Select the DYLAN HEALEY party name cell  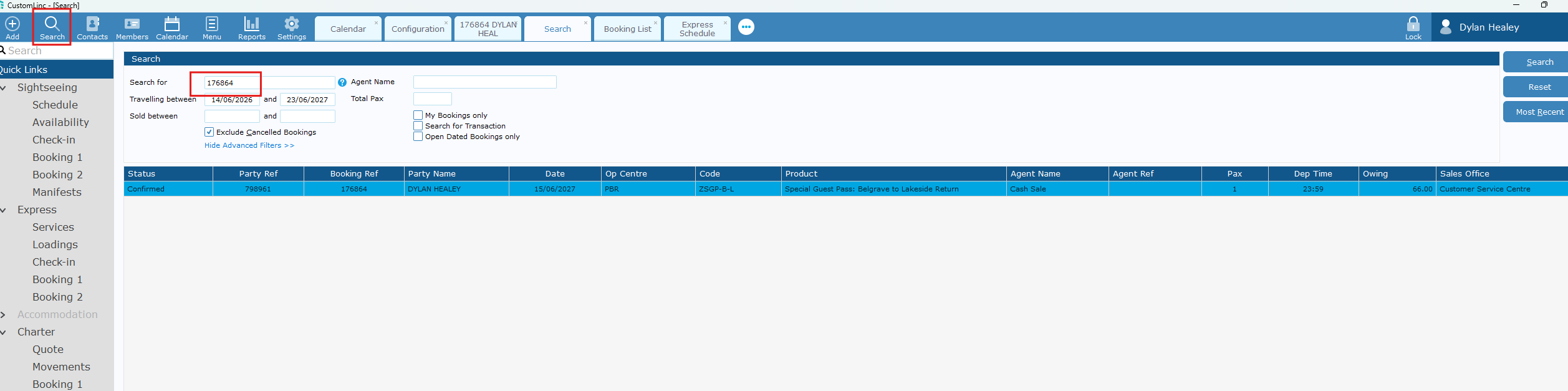(456, 189)
